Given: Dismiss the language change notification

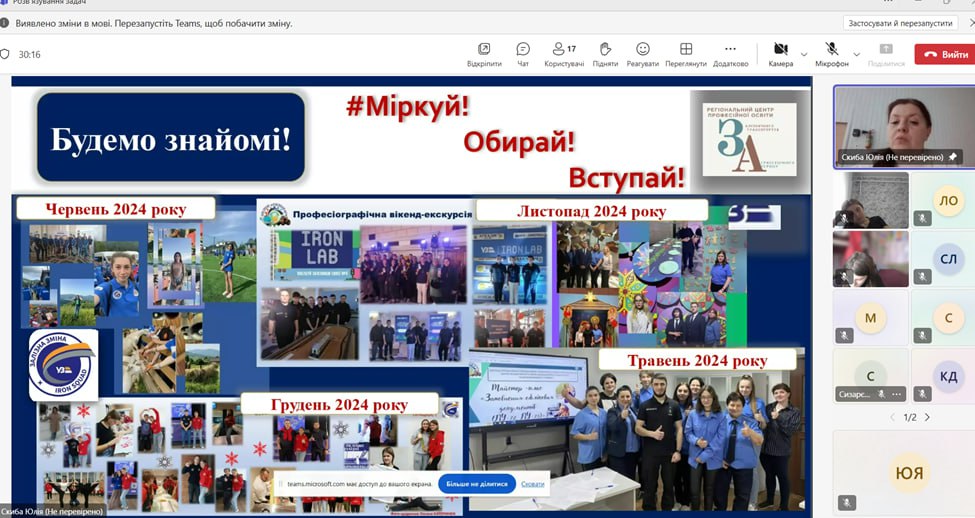Looking at the screenshot, I should pyautogui.click(x=971, y=23).
